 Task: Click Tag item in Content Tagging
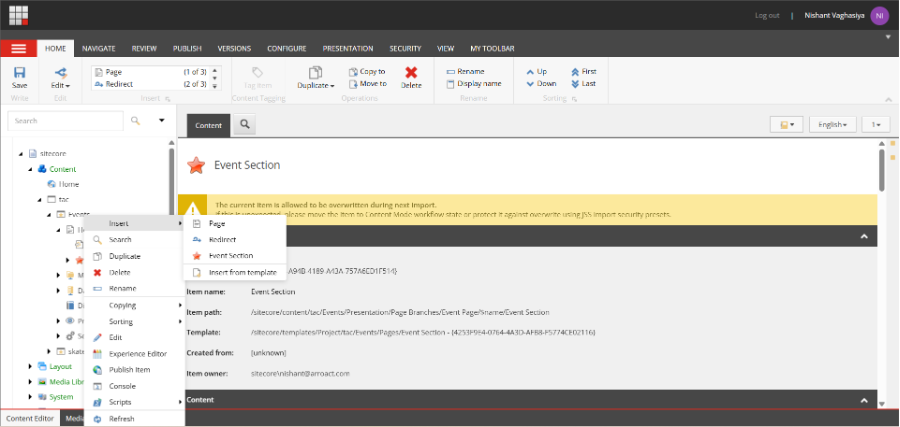(x=258, y=77)
